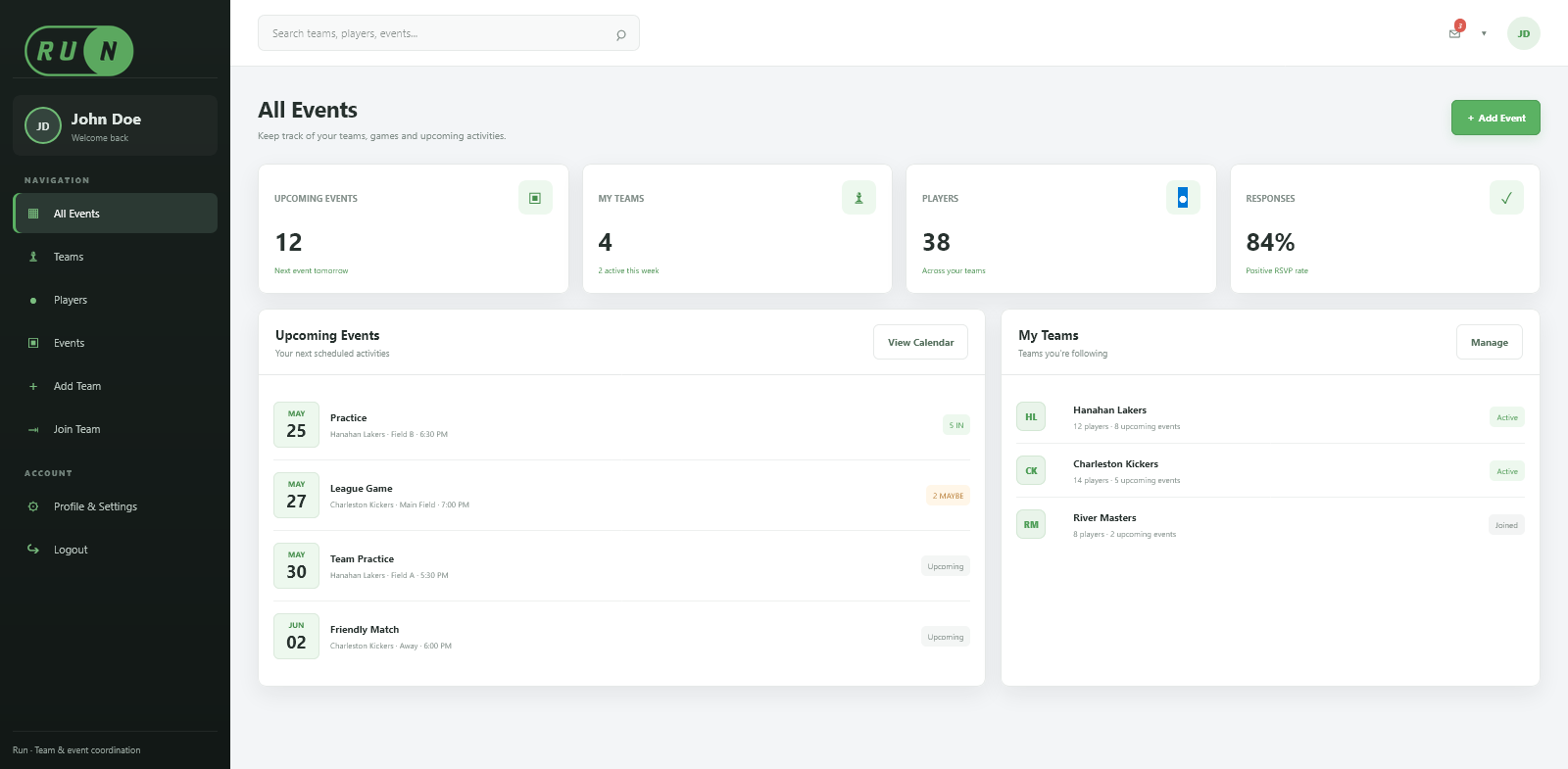Screen dimensions: 1568x769
Task: Click the HL team avatar
Action: [1031, 417]
